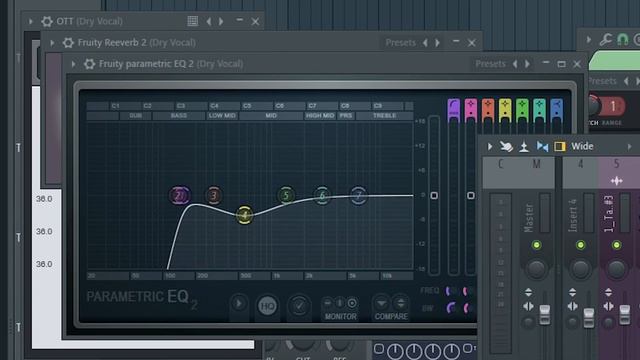
Task: Open the OTT window grid icon
Action: pyautogui.click(x=193, y=21)
